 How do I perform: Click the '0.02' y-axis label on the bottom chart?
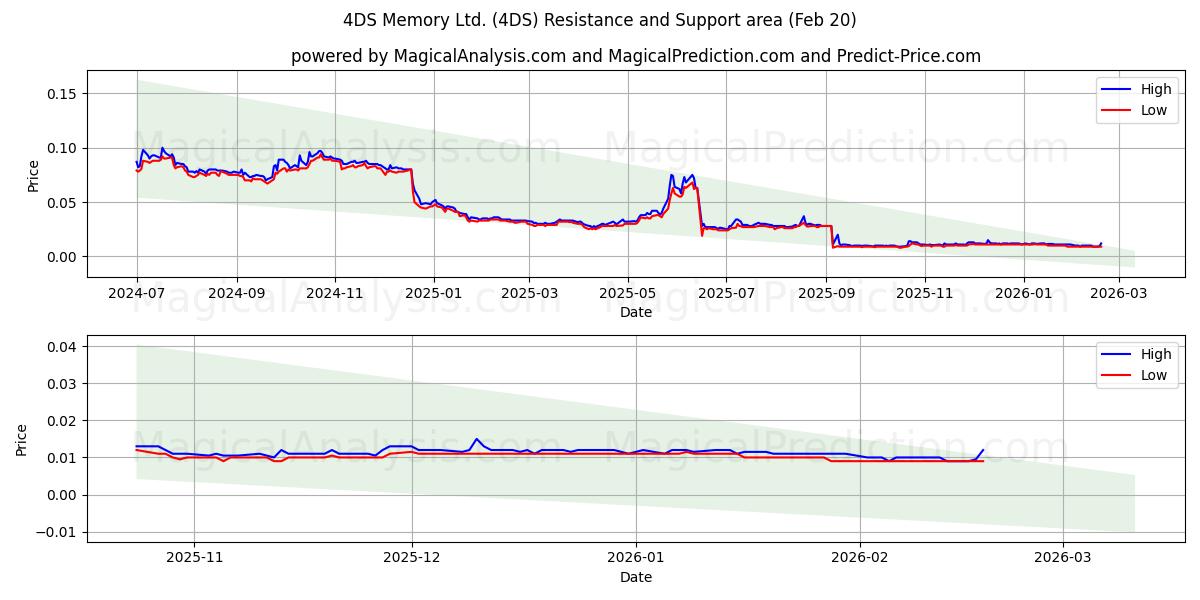(x=63, y=421)
